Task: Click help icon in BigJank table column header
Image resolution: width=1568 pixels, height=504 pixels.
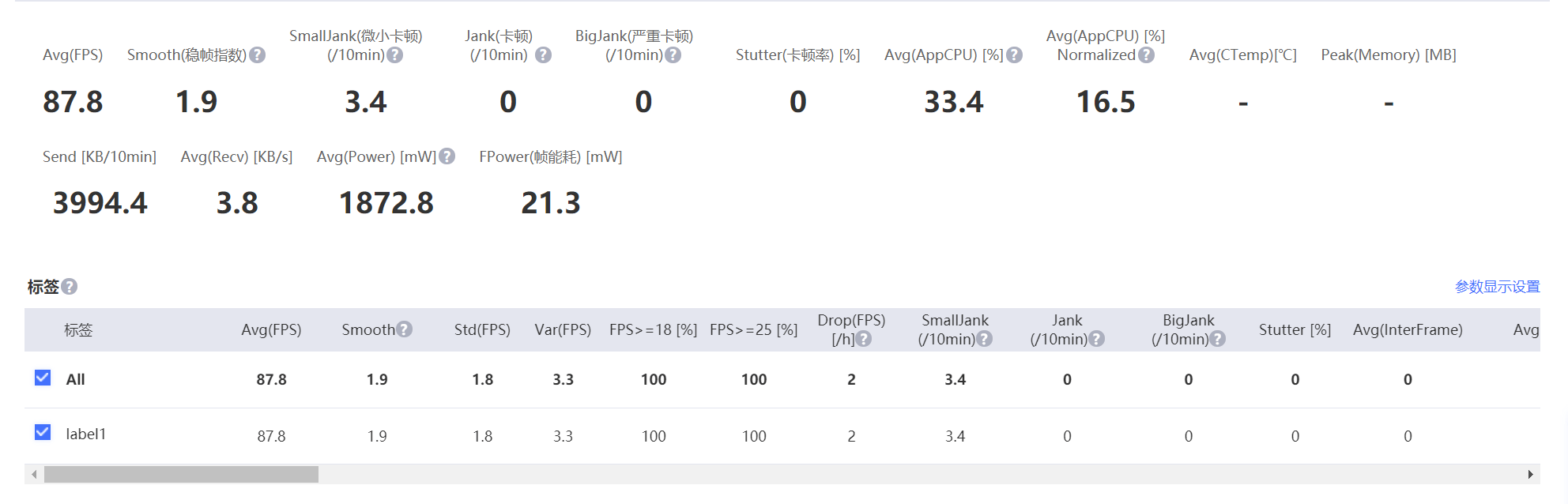Action: pos(1218,339)
